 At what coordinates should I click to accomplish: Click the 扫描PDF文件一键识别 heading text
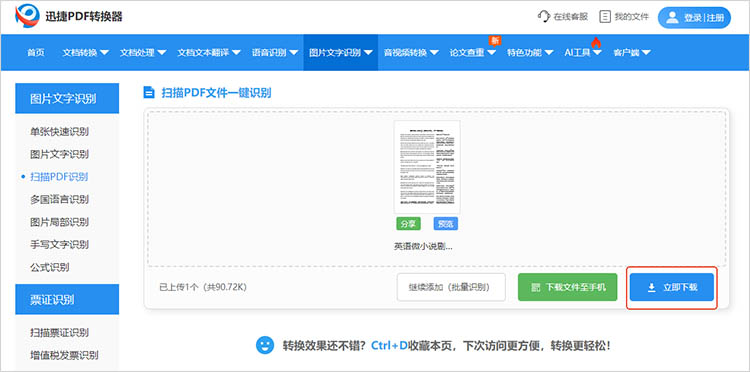[x=216, y=93]
